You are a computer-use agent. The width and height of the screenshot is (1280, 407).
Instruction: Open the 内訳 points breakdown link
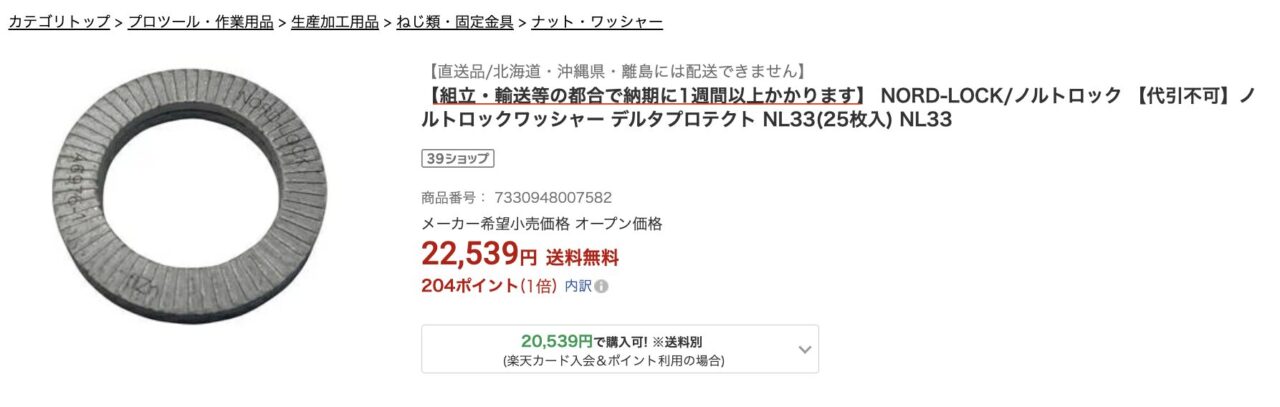click(578, 286)
